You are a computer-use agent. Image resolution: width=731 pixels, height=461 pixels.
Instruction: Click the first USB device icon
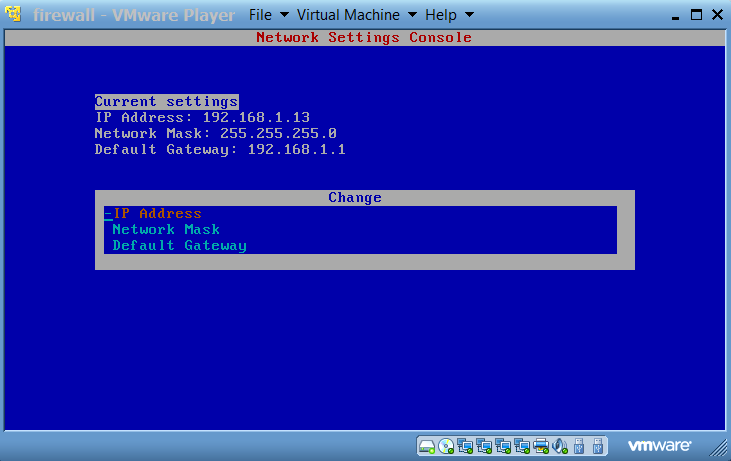coord(580,445)
